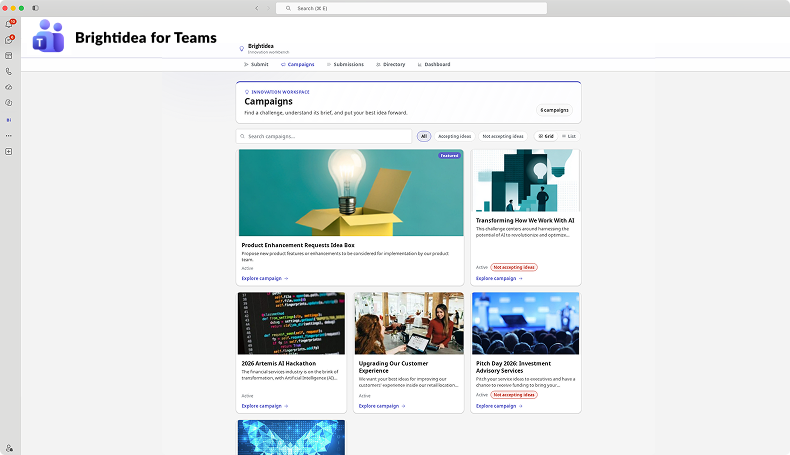790x455 pixels.
Task: Click the add apps plus icon in the sidebar
Action: point(9,152)
